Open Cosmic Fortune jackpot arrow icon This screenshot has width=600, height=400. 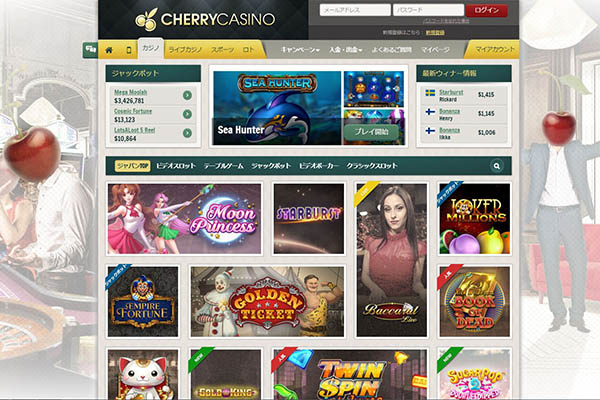[187, 114]
